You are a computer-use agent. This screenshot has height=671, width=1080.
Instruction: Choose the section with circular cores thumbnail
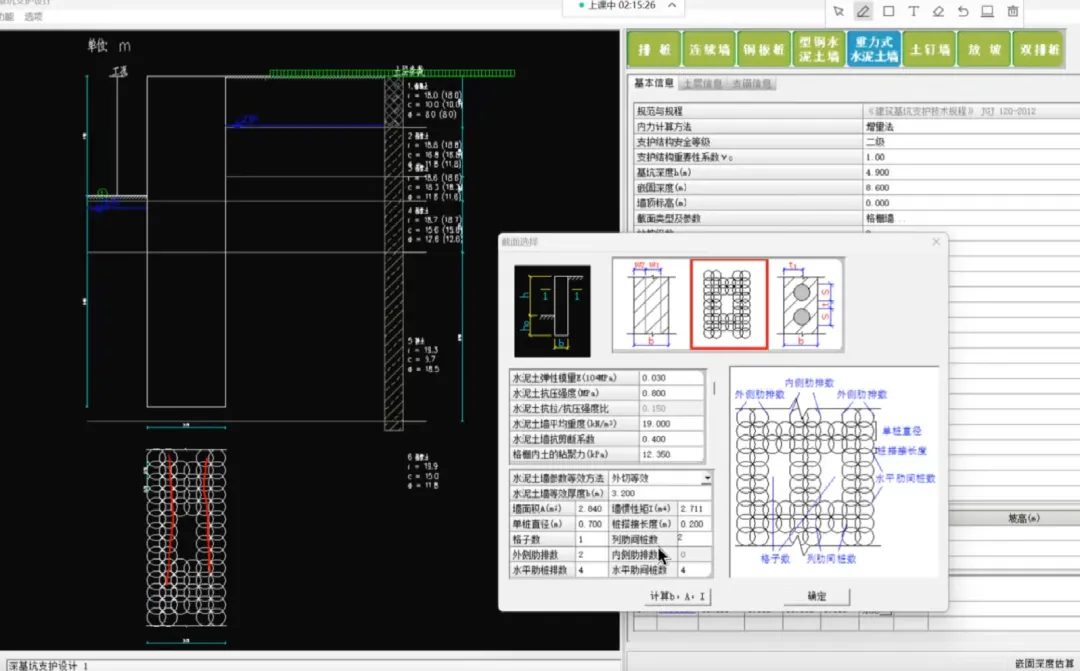(x=806, y=305)
